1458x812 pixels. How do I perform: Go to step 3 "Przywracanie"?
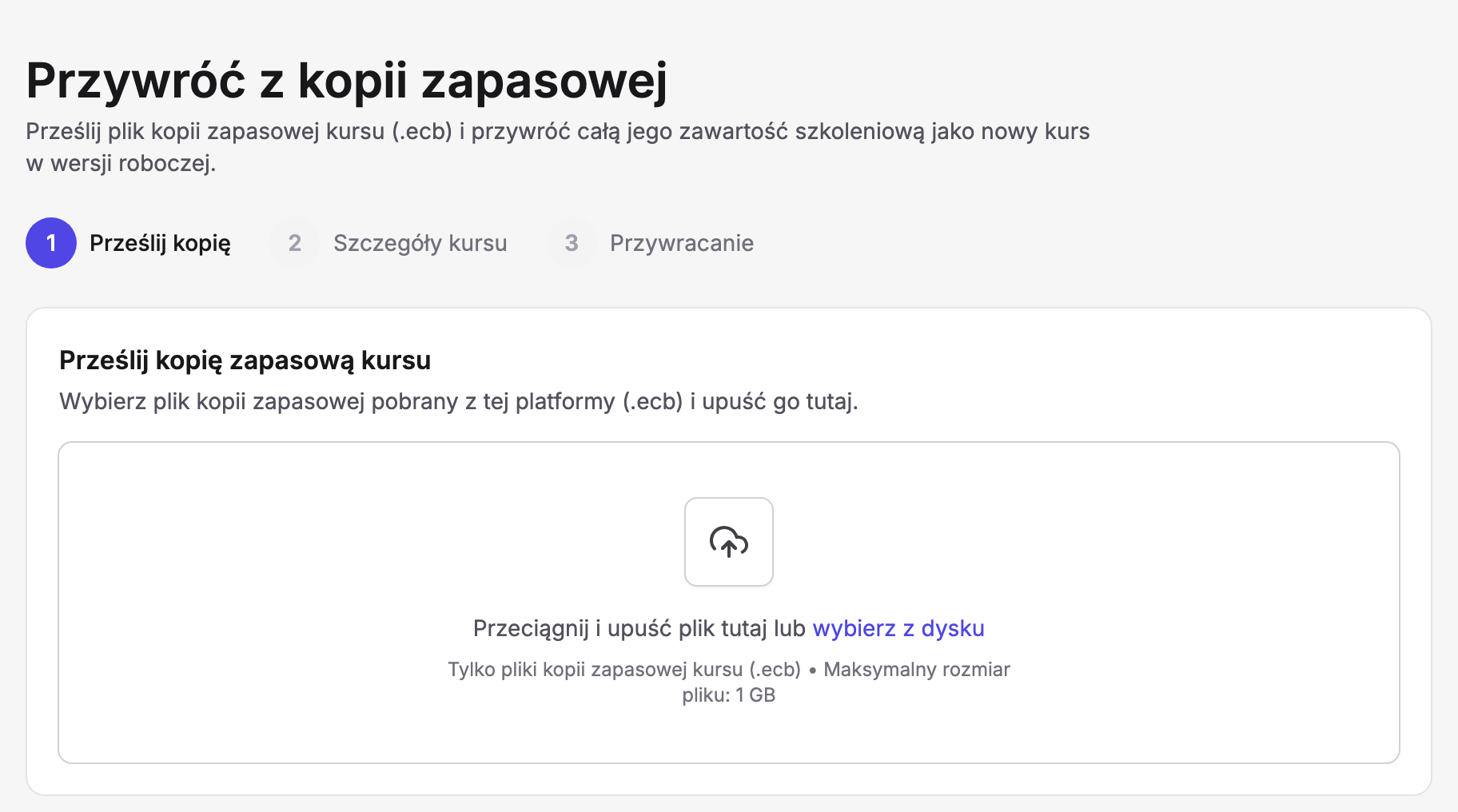tap(650, 243)
